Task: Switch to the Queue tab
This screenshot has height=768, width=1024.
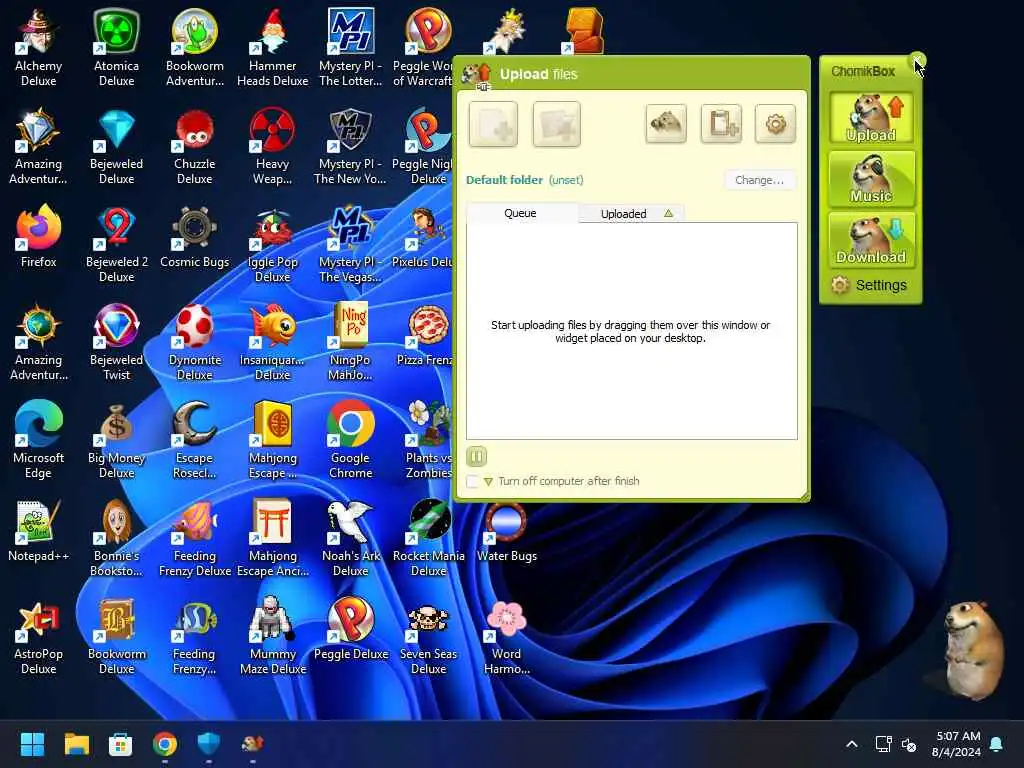Action: click(x=521, y=213)
